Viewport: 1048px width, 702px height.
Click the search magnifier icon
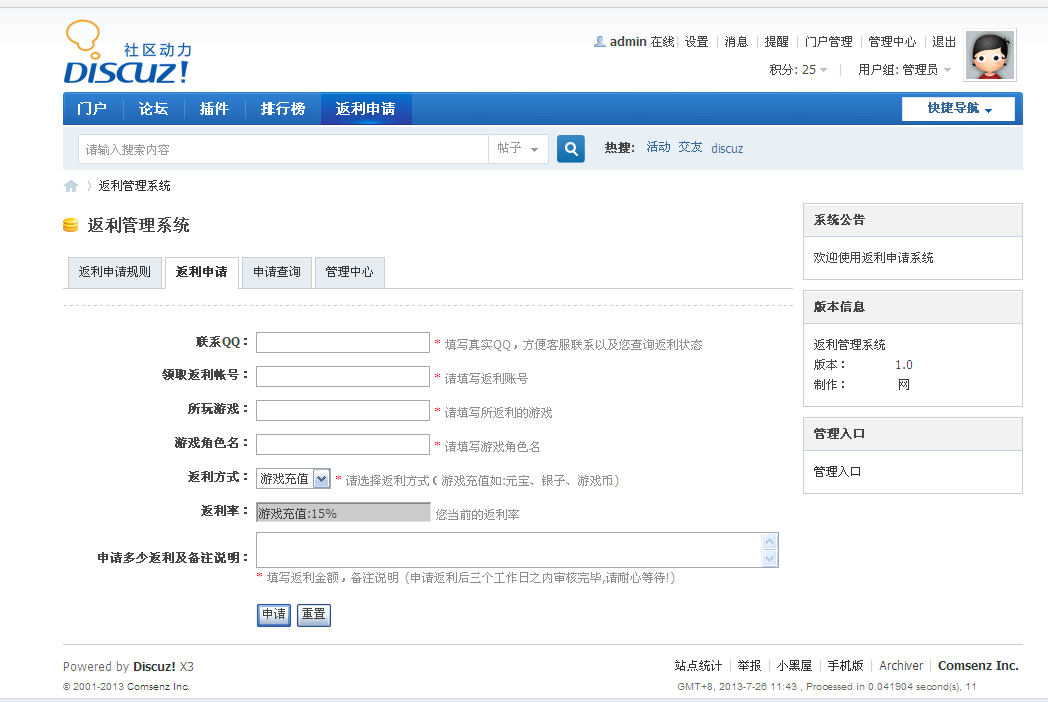click(x=570, y=148)
